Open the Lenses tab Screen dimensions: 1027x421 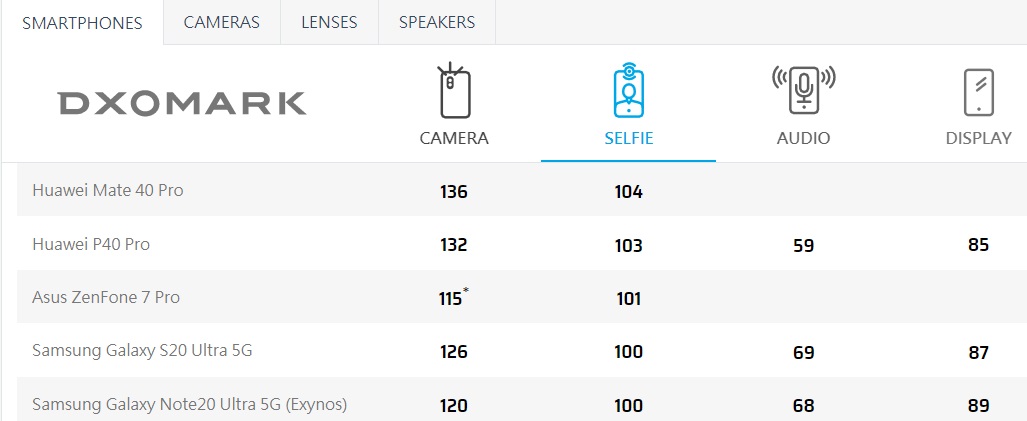[329, 22]
